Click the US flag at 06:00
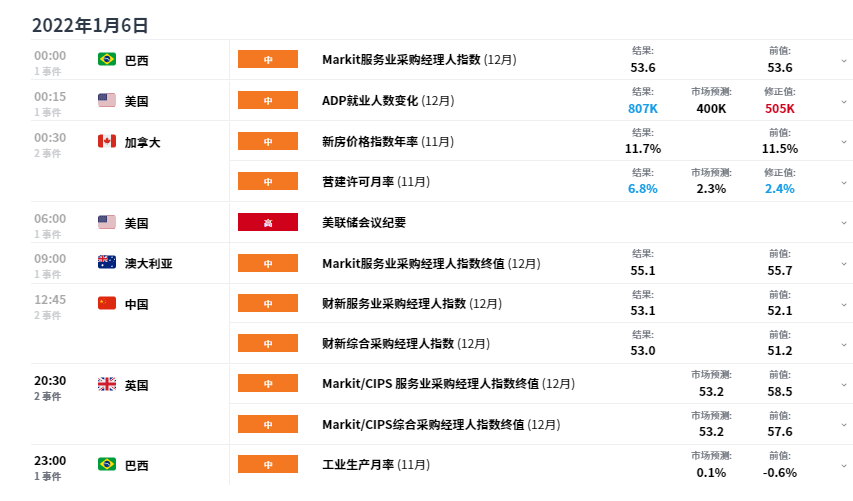853x501 pixels. coord(107,222)
